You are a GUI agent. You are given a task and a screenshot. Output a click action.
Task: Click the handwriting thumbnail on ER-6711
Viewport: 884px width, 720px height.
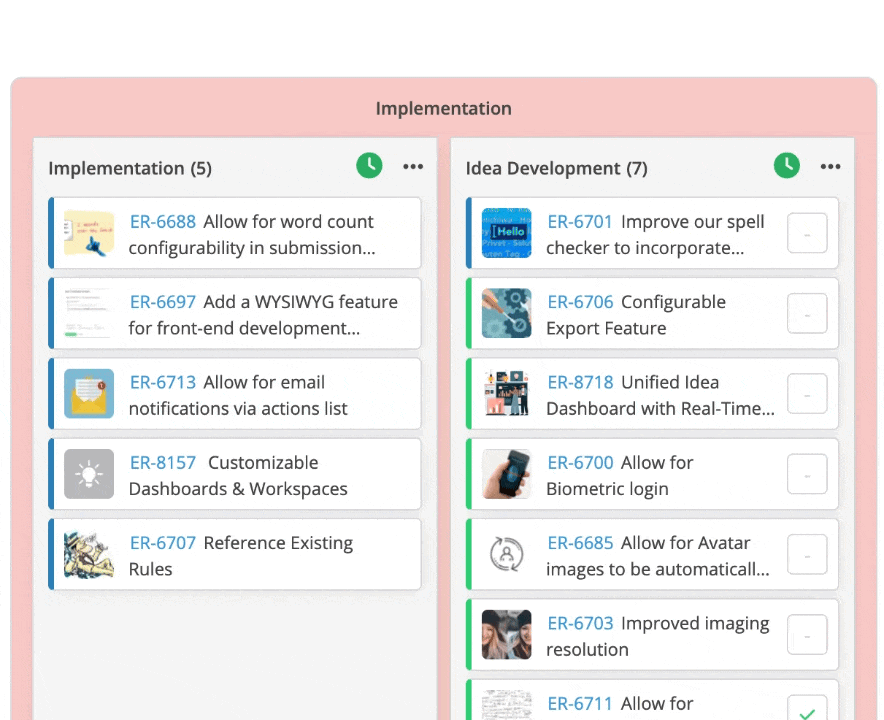[x=506, y=705]
